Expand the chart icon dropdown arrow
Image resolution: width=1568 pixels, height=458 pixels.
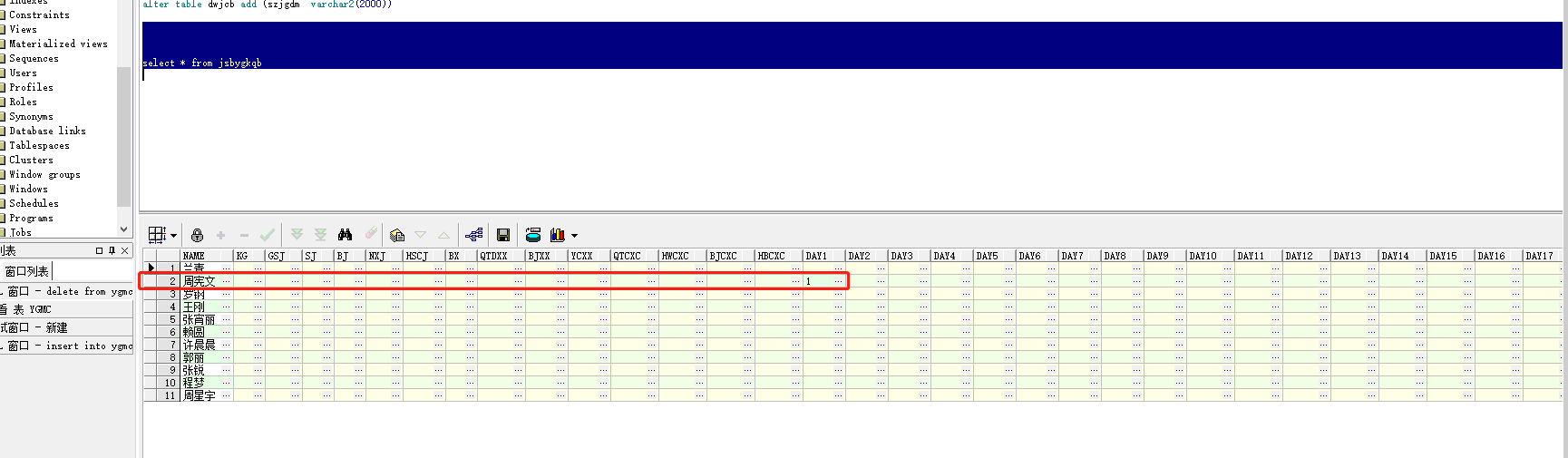pyautogui.click(x=574, y=236)
